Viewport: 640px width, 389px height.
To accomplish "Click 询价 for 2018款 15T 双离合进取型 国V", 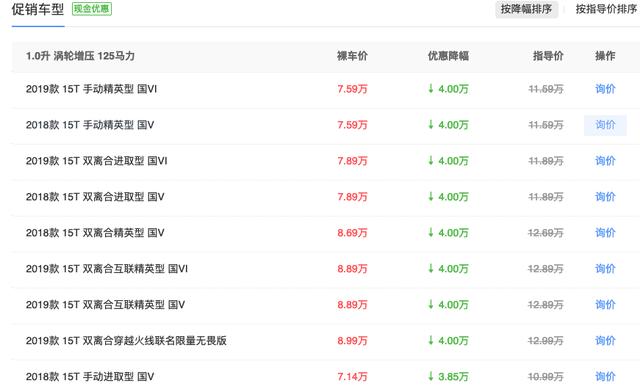I will pyautogui.click(x=605, y=197).
